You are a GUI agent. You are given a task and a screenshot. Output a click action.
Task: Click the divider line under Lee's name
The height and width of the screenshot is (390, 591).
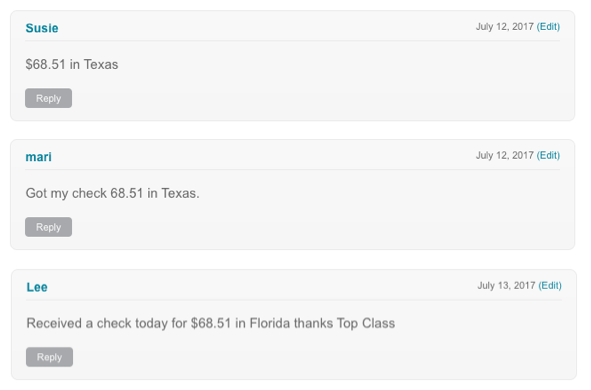[294, 300]
